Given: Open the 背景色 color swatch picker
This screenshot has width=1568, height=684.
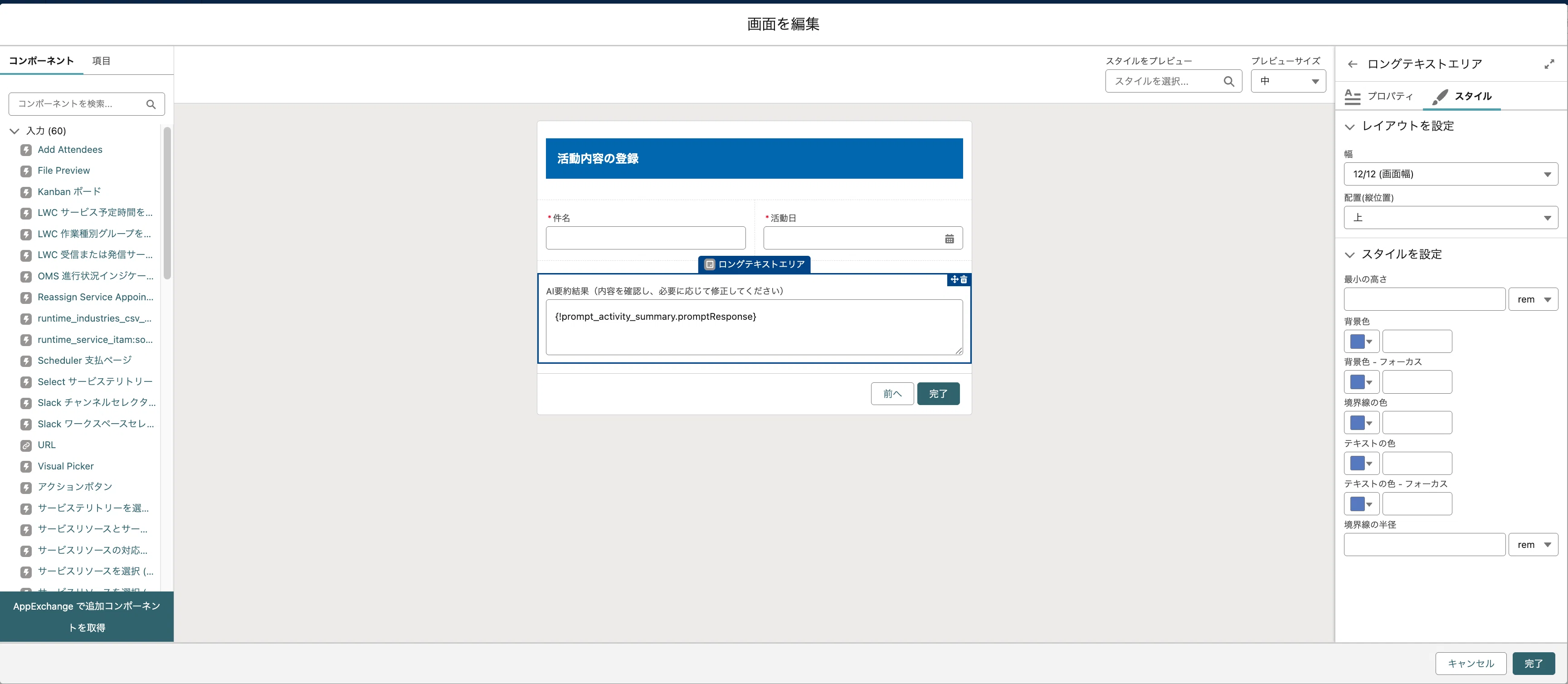Looking at the screenshot, I should click(1361, 341).
